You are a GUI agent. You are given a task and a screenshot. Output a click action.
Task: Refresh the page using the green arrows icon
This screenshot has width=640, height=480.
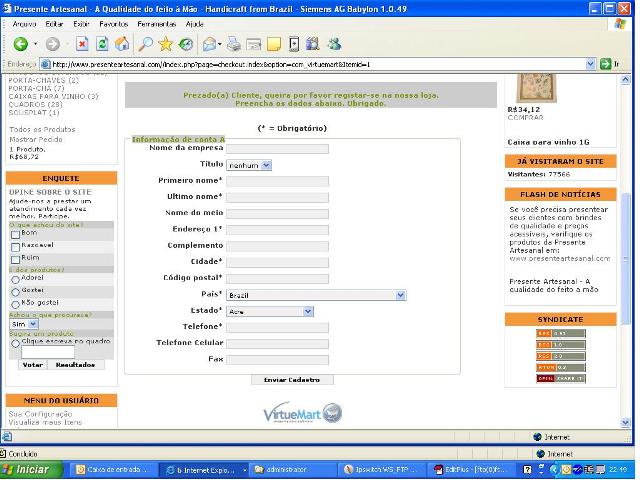pos(102,44)
